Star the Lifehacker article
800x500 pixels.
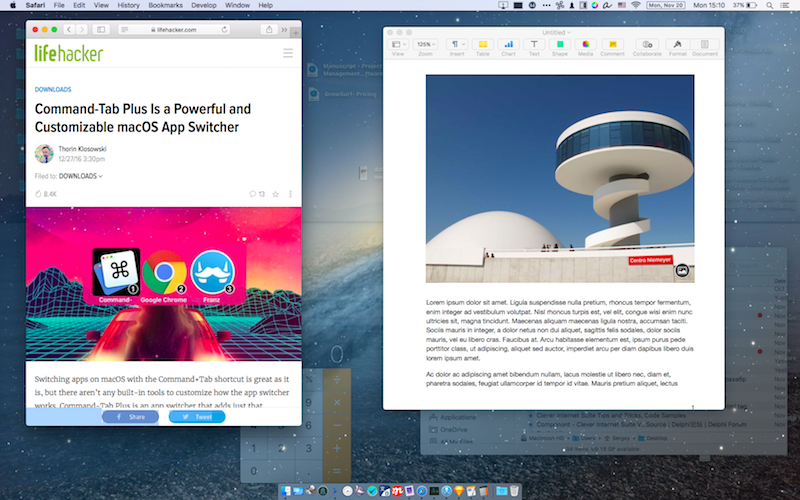click(276, 194)
